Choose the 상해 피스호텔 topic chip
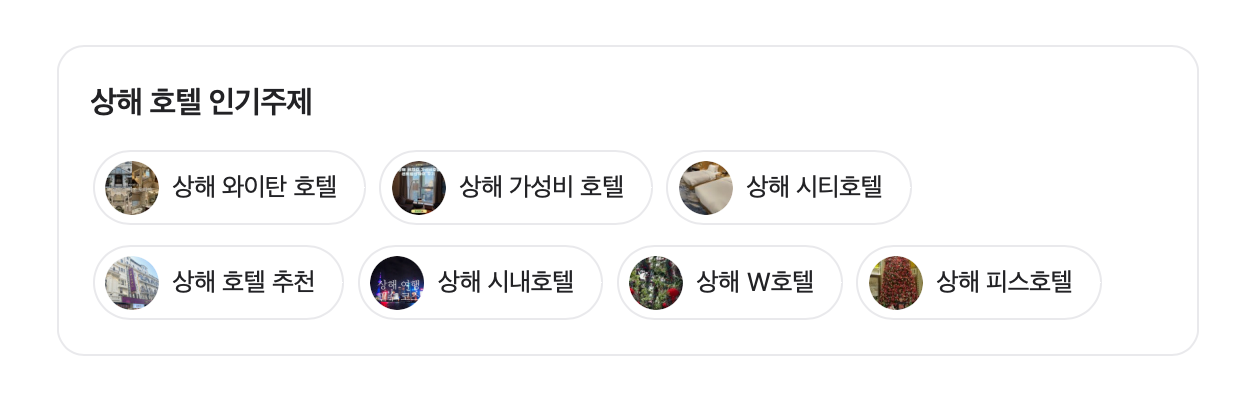Image resolution: width=1254 pixels, height=402 pixels. click(x=979, y=283)
